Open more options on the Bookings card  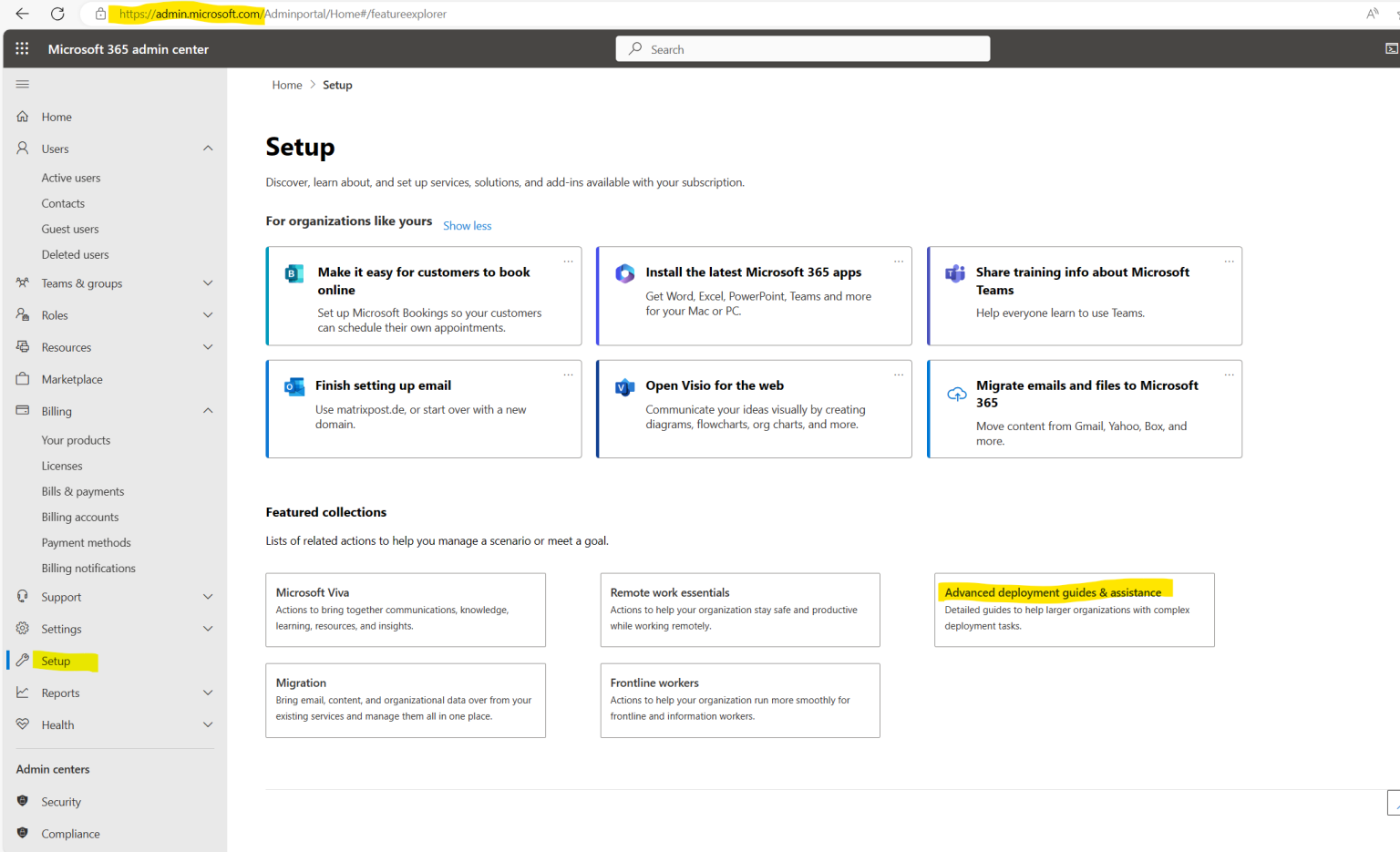(x=569, y=262)
